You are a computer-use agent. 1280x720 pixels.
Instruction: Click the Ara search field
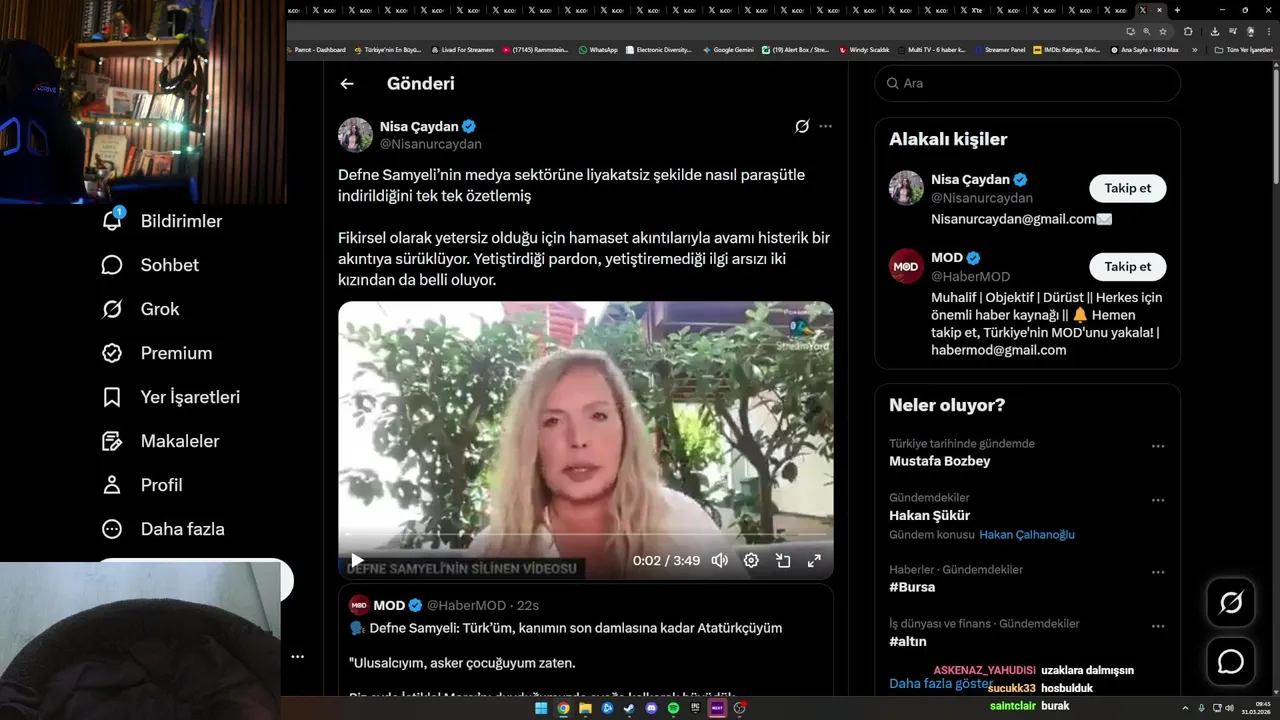coord(1028,83)
